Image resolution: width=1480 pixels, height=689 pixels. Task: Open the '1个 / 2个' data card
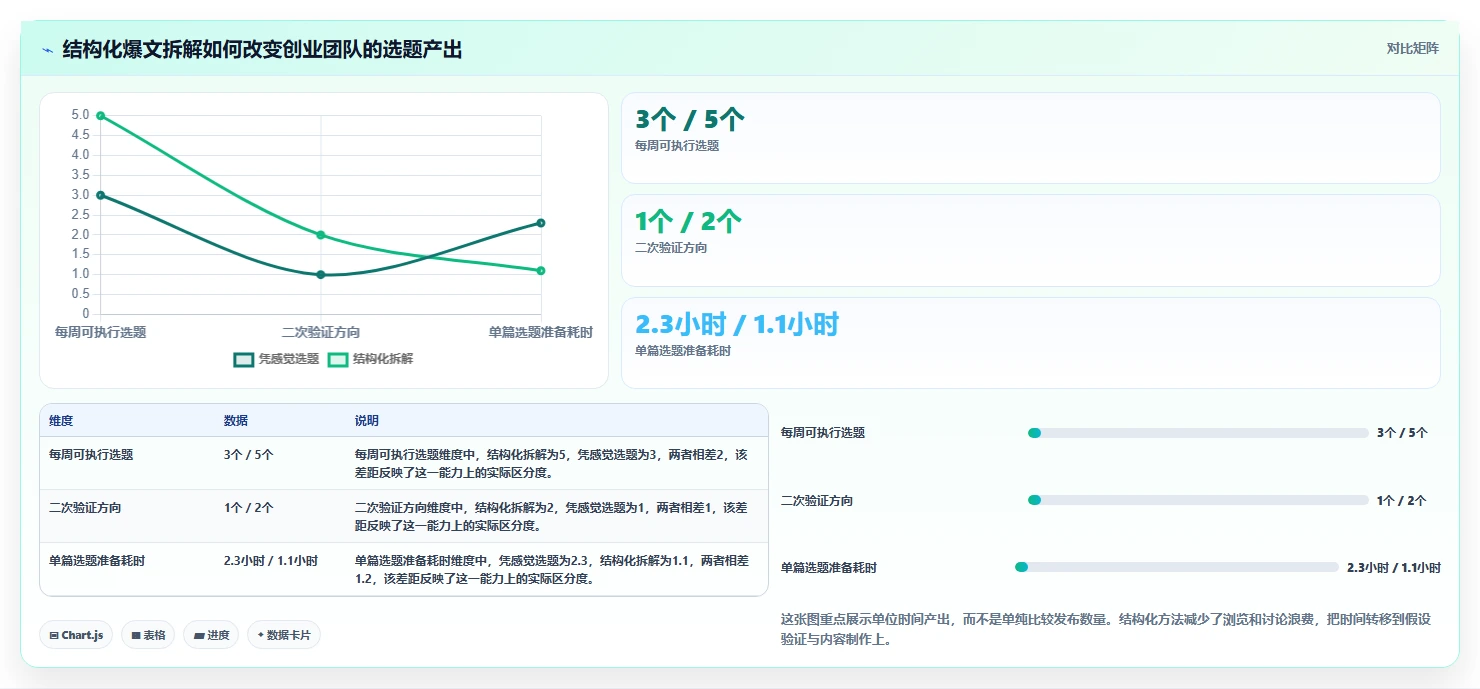pyautogui.click(x=1031, y=241)
